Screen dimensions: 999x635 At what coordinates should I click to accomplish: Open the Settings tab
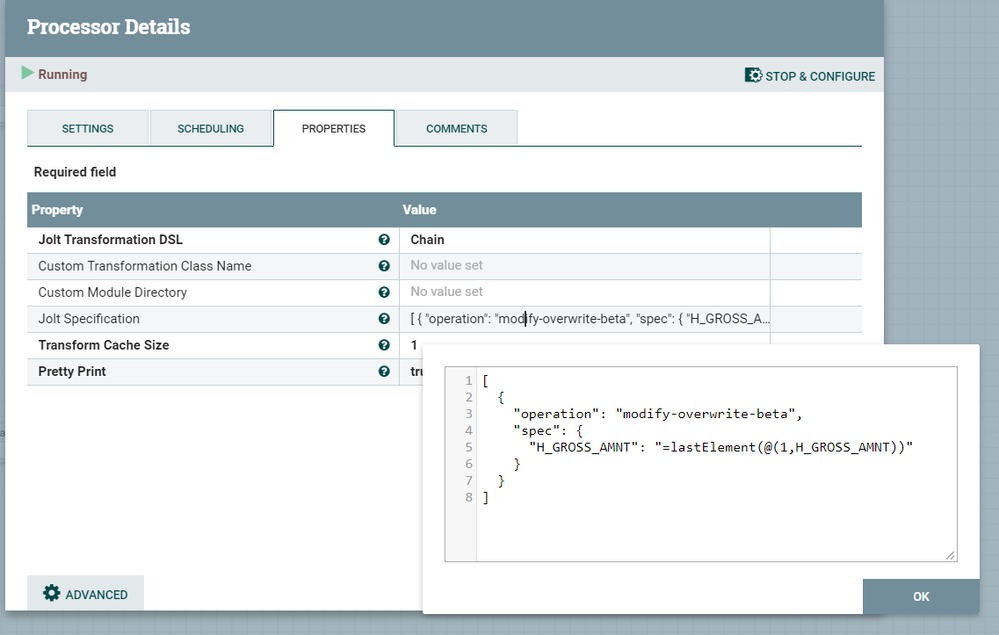point(88,129)
